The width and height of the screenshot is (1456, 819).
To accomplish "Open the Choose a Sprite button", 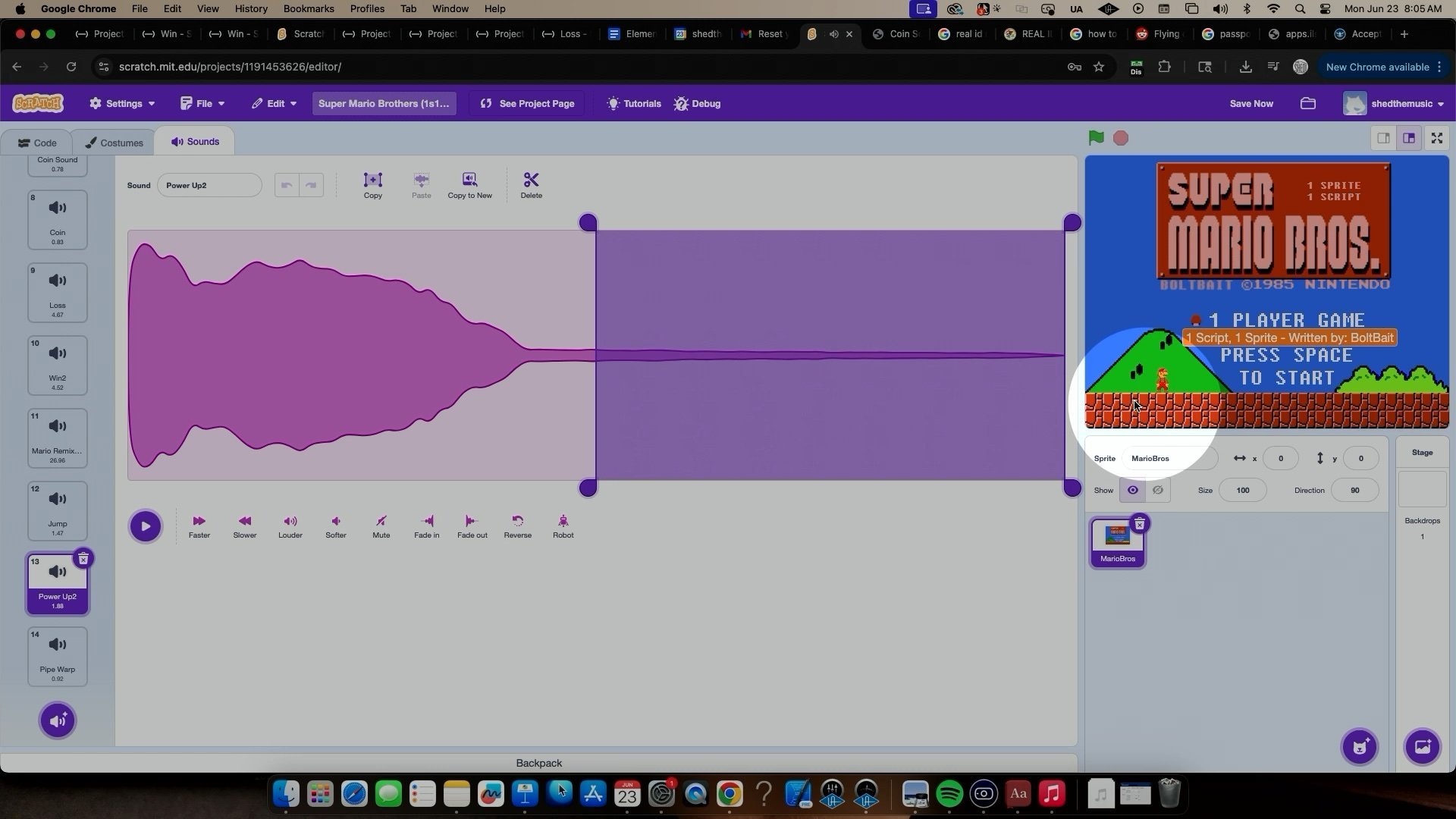I will point(1360,747).
